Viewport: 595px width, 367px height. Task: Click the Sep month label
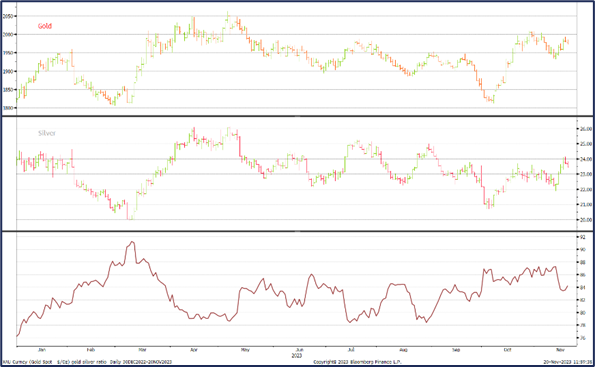pyautogui.click(x=456, y=350)
